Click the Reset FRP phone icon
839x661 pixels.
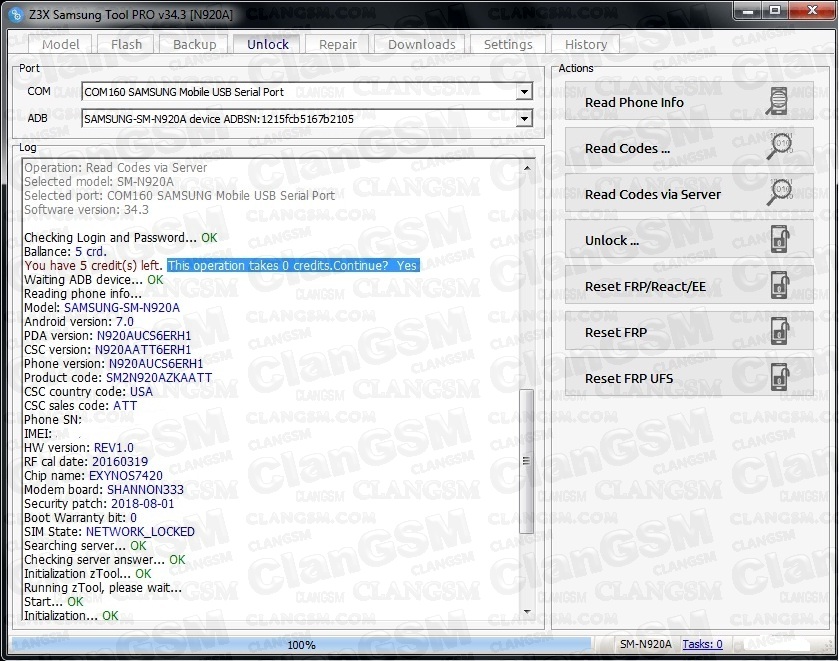click(780, 331)
